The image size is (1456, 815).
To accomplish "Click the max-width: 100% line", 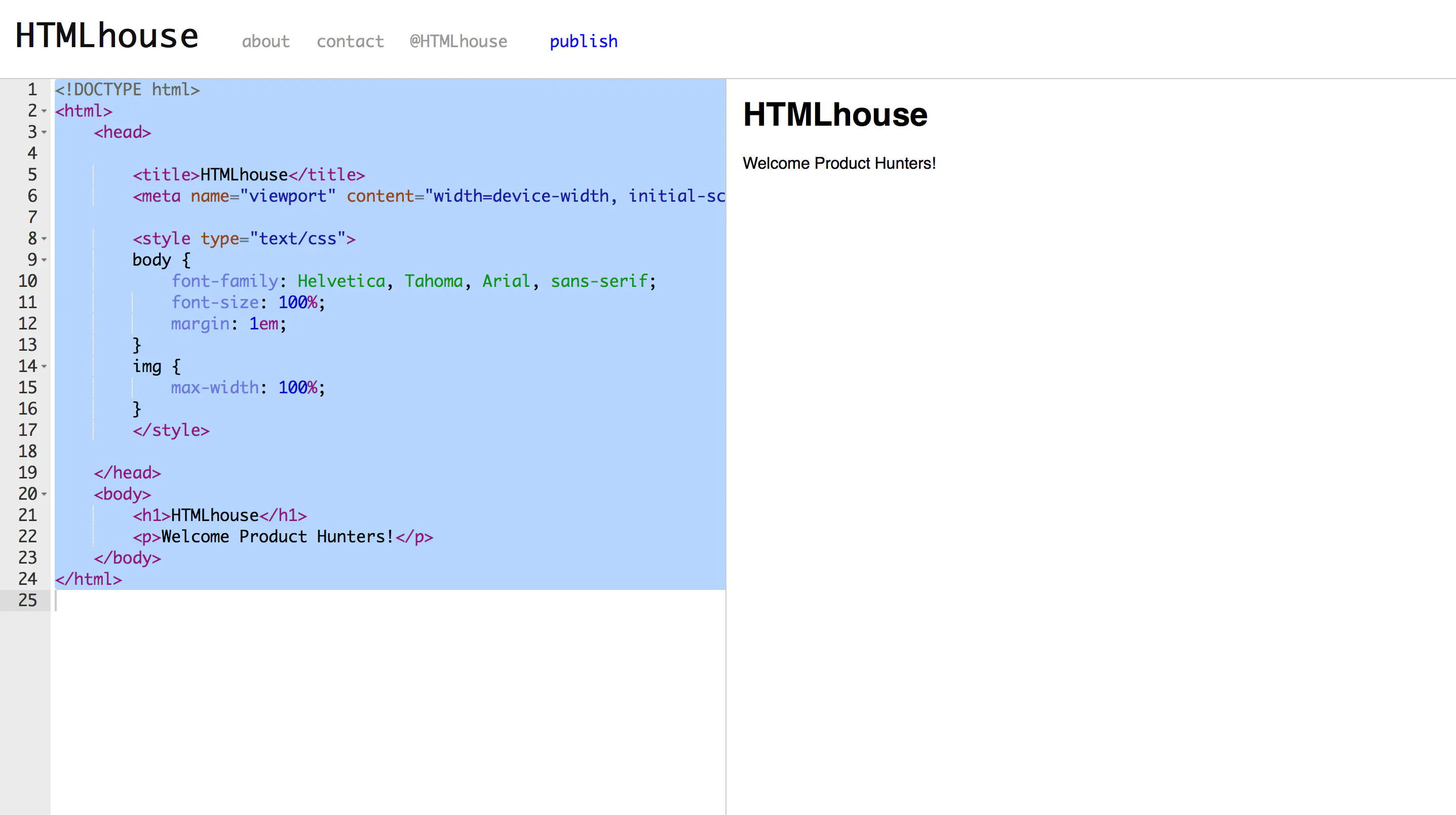I will tap(248, 387).
